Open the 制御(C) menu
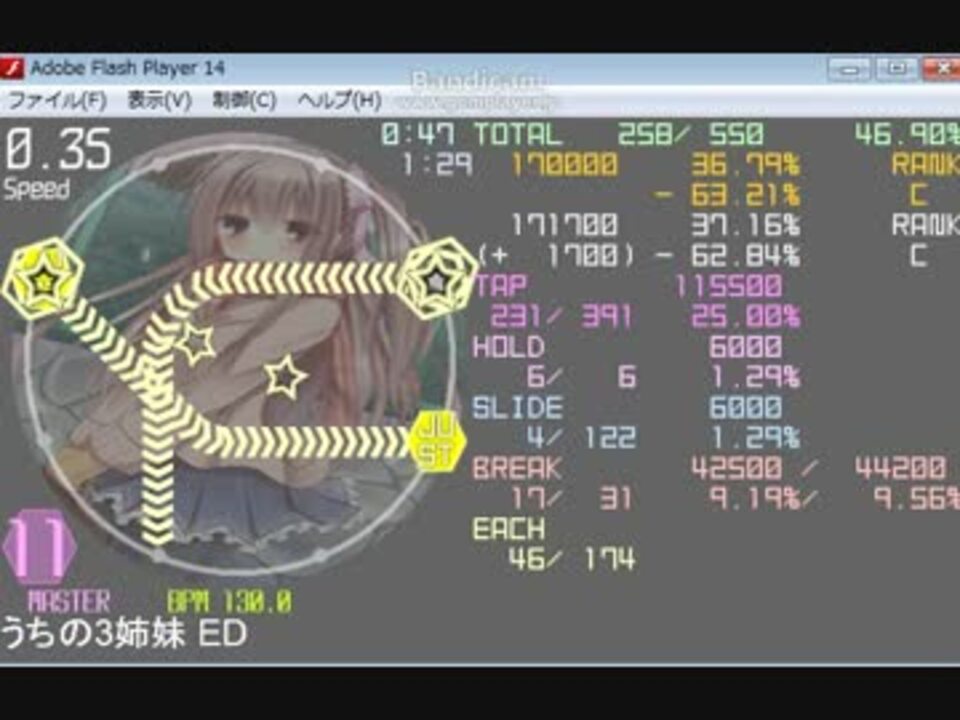 click(244, 100)
